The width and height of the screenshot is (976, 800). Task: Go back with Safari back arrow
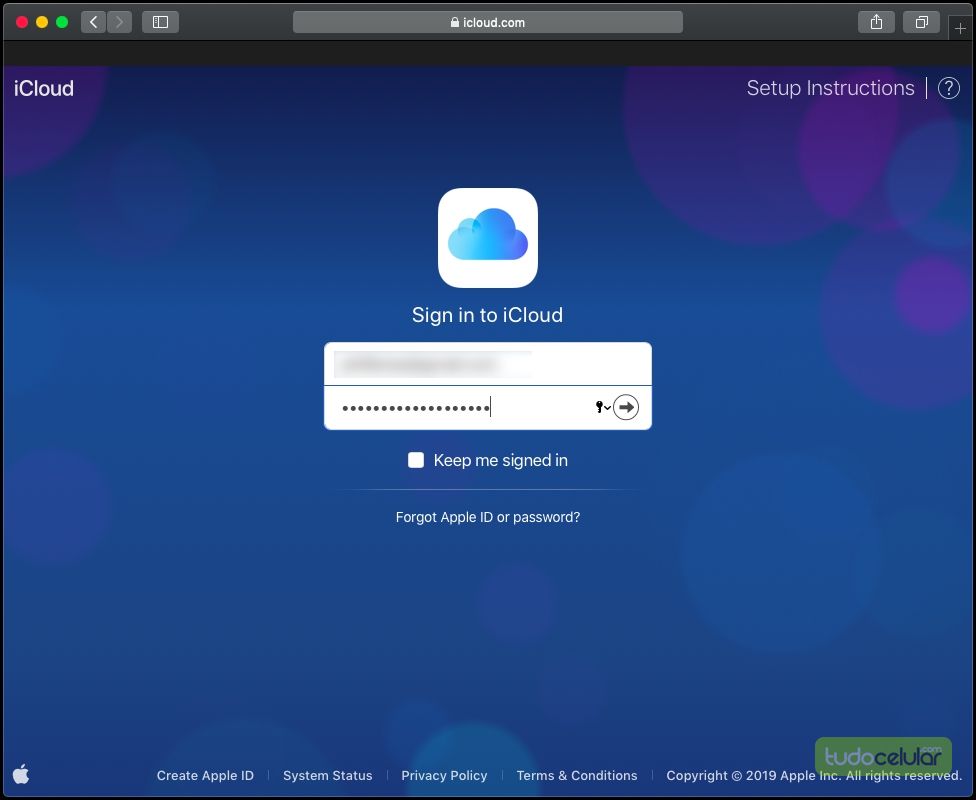pos(94,22)
